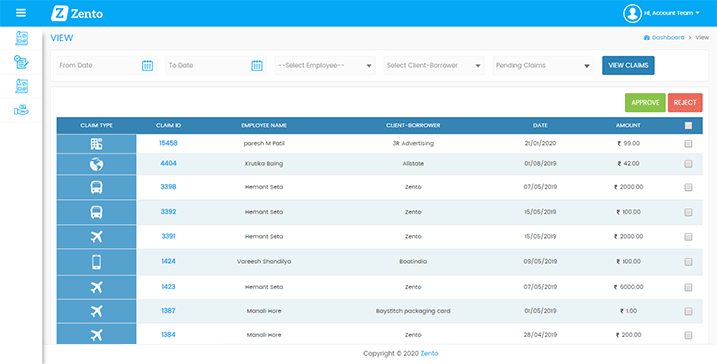Open To Date calendar icon
Screen dimensions: 717x364
coord(257,65)
